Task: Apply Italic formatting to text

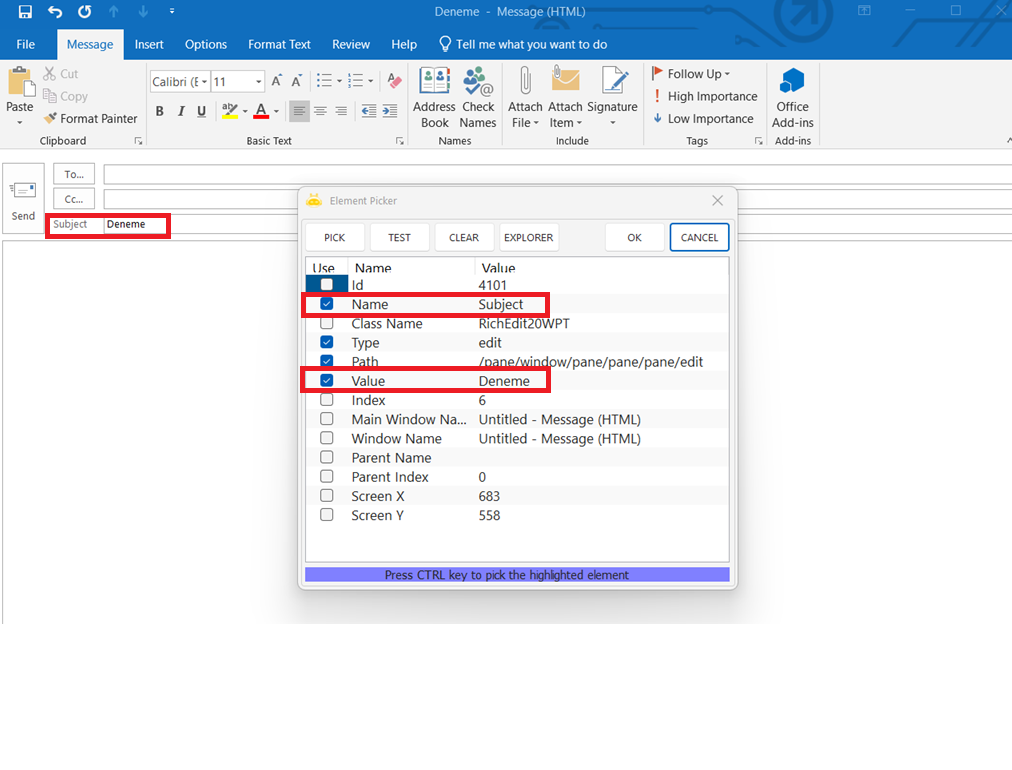Action: pos(181,111)
